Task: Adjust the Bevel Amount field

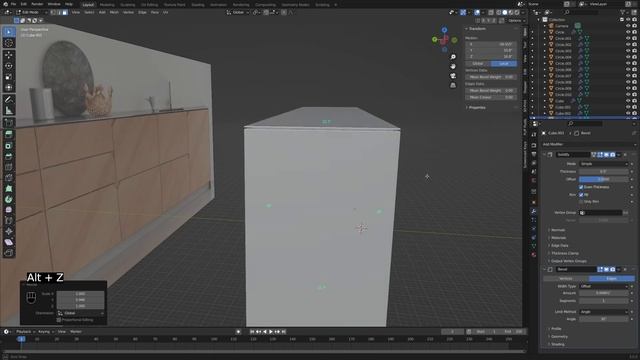Action: [x=603, y=293]
